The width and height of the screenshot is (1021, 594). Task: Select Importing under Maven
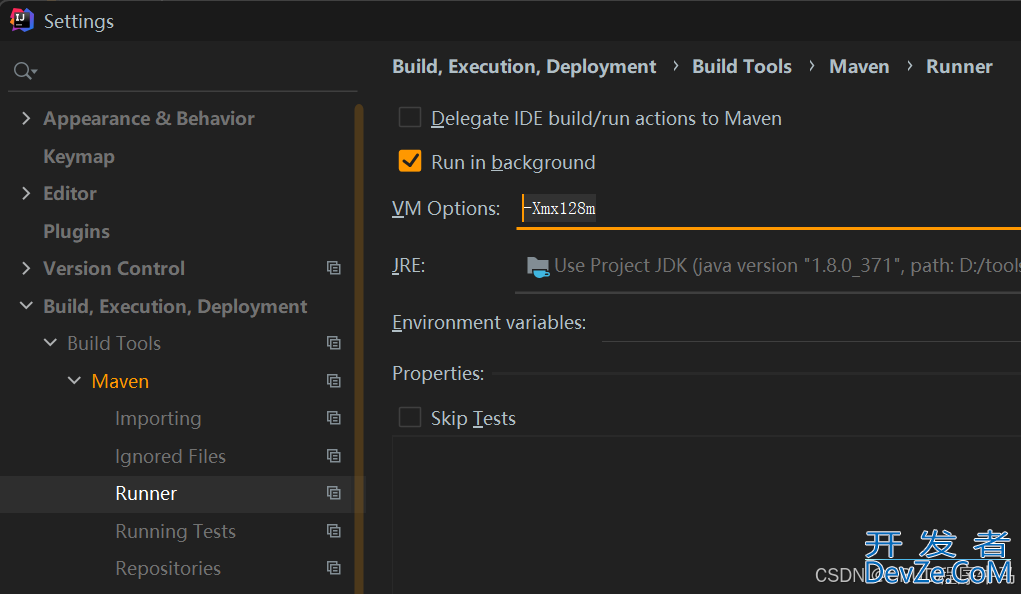[158, 418]
